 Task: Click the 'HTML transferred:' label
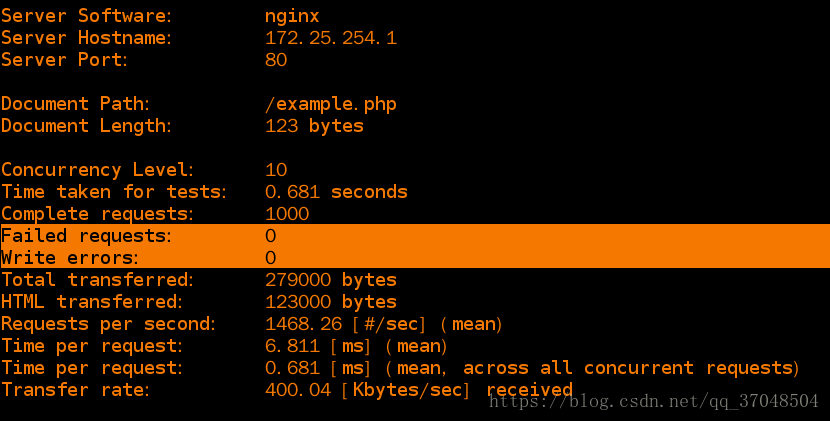(92, 302)
